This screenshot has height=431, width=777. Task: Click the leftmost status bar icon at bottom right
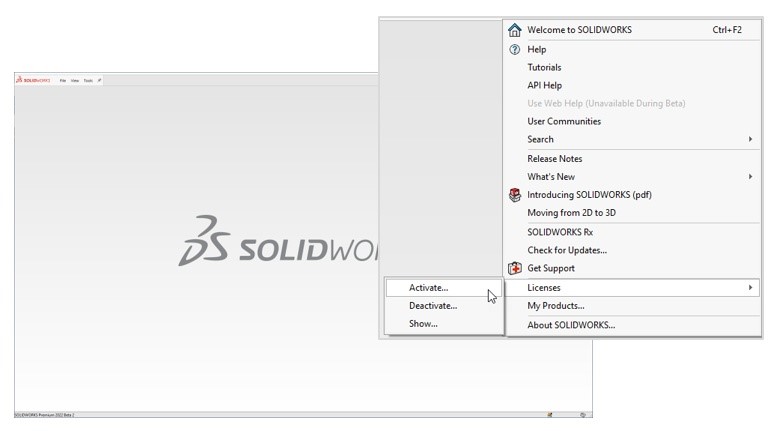tap(550, 415)
